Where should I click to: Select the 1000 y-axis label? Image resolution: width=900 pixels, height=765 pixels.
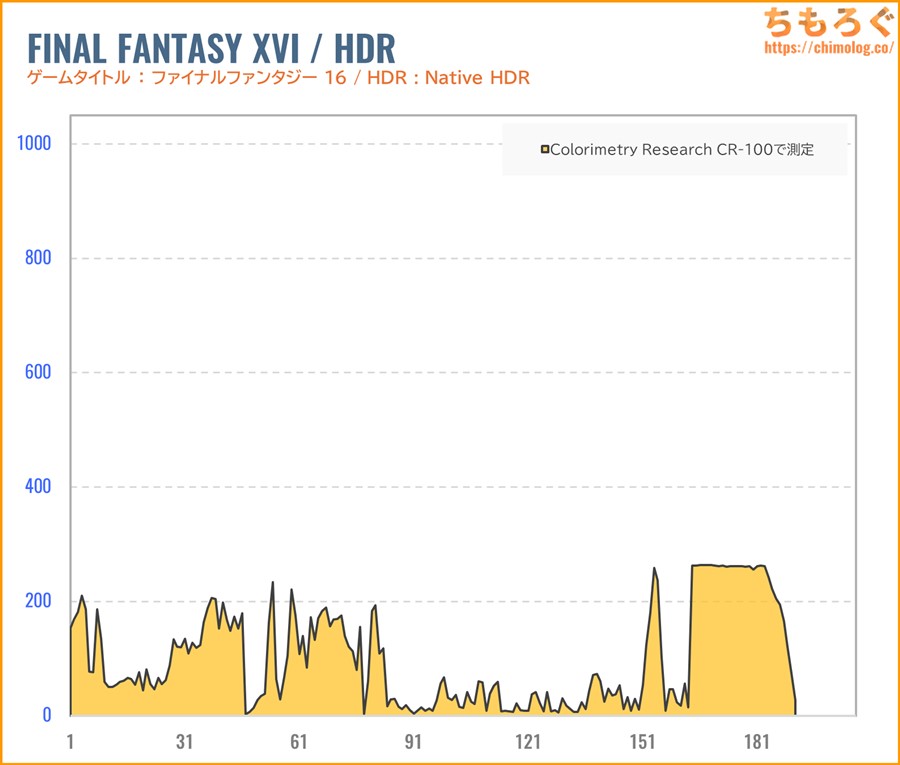click(x=33, y=143)
